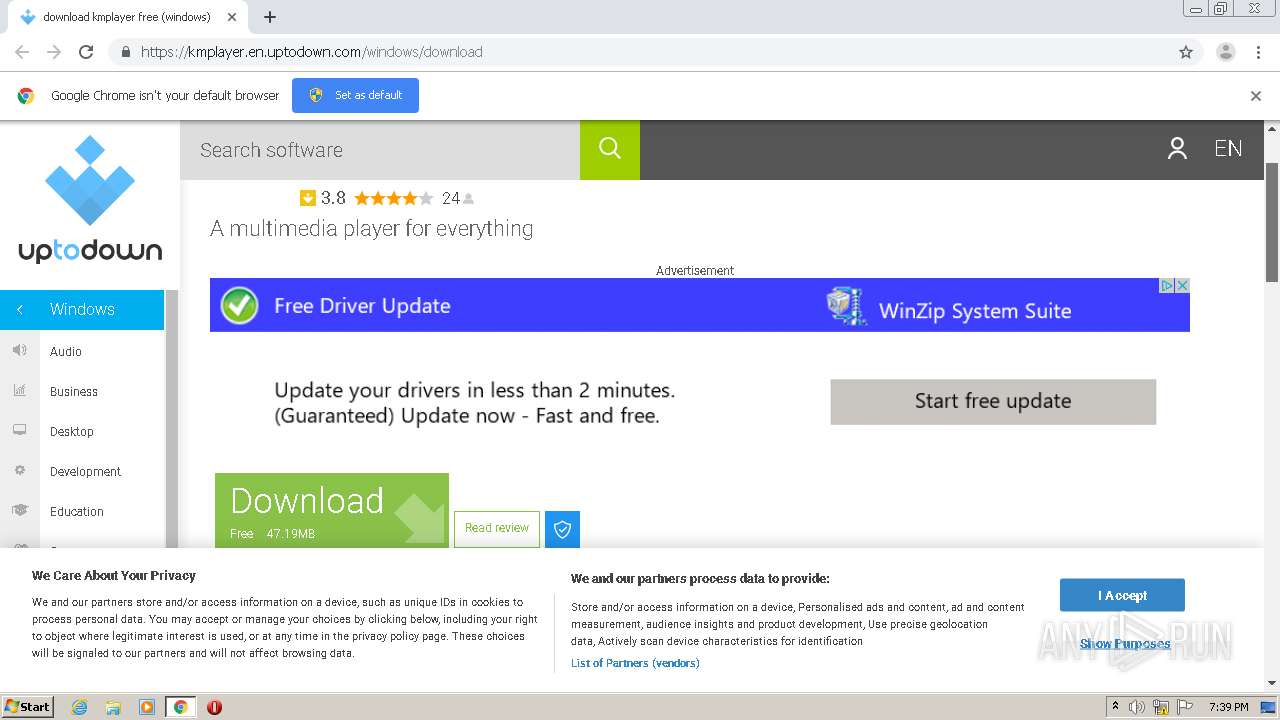Click the yellow download count badge

click(x=308, y=198)
